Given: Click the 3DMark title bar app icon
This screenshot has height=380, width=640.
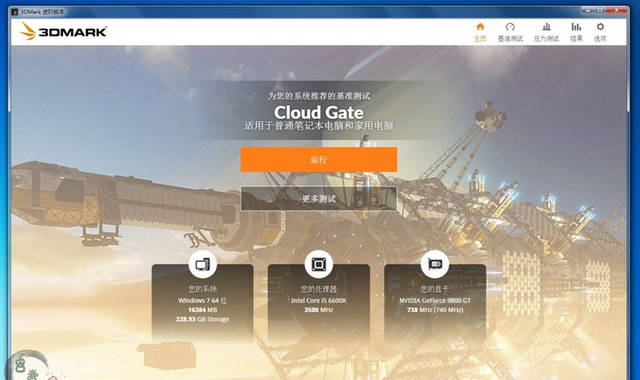Looking at the screenshot, I should [15, 12].
